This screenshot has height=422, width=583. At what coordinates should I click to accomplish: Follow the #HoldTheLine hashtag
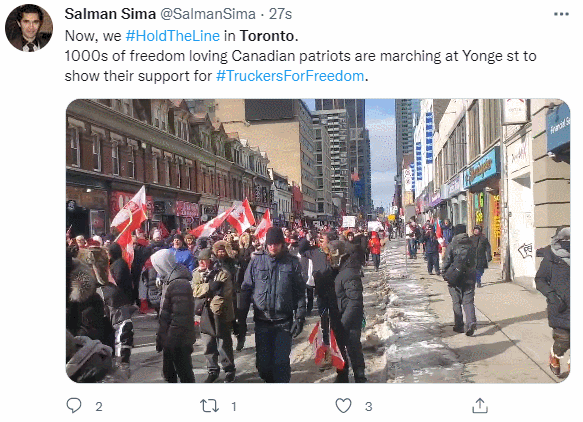(173, 36)
